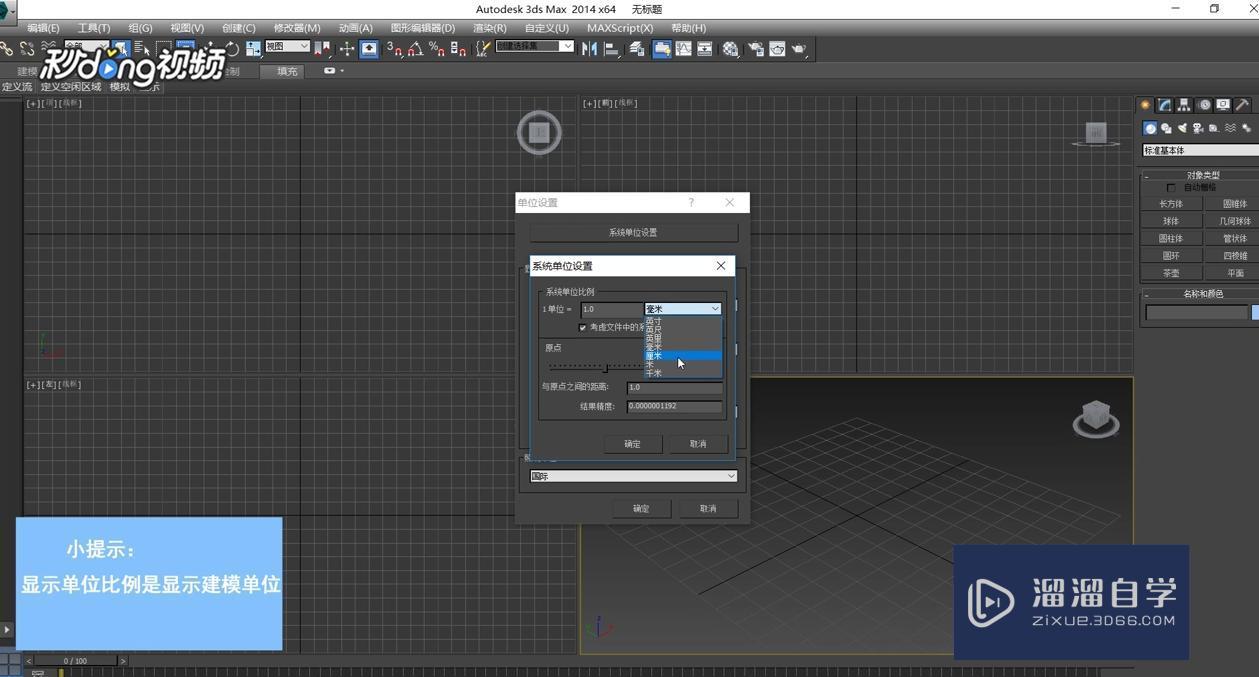
Task: Open the 修改器(M) menu
Action: tap(297, 28)
